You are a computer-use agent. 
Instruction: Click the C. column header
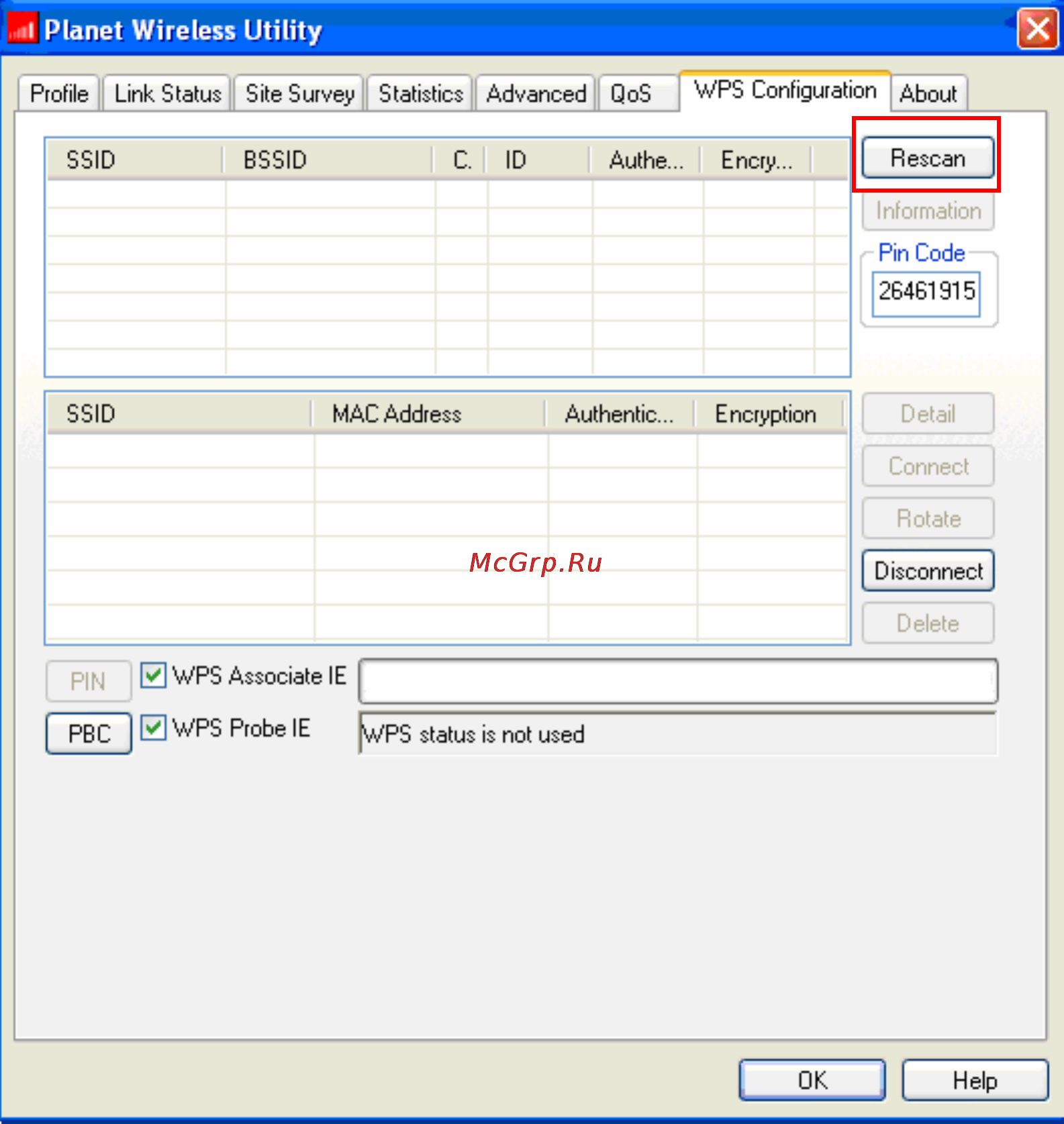(459, 160)
